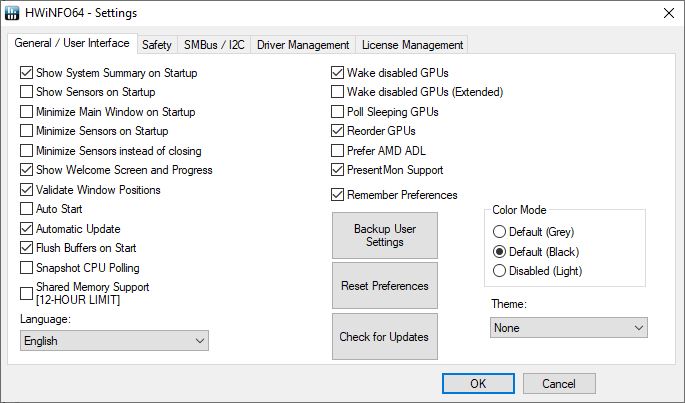Image resolution: width=685 pixels, height=403 pixels.
Task: Toggle Minimize Sensors instead of closing
Action: [27, 150]
